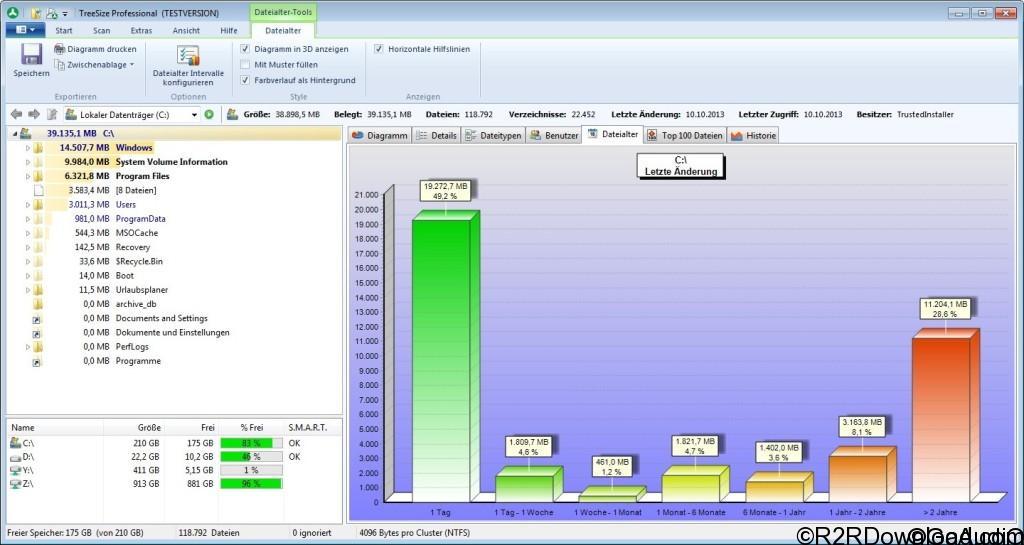Open the blue application menu button
The image size is (1024, 545).
(x=25, y=30)
